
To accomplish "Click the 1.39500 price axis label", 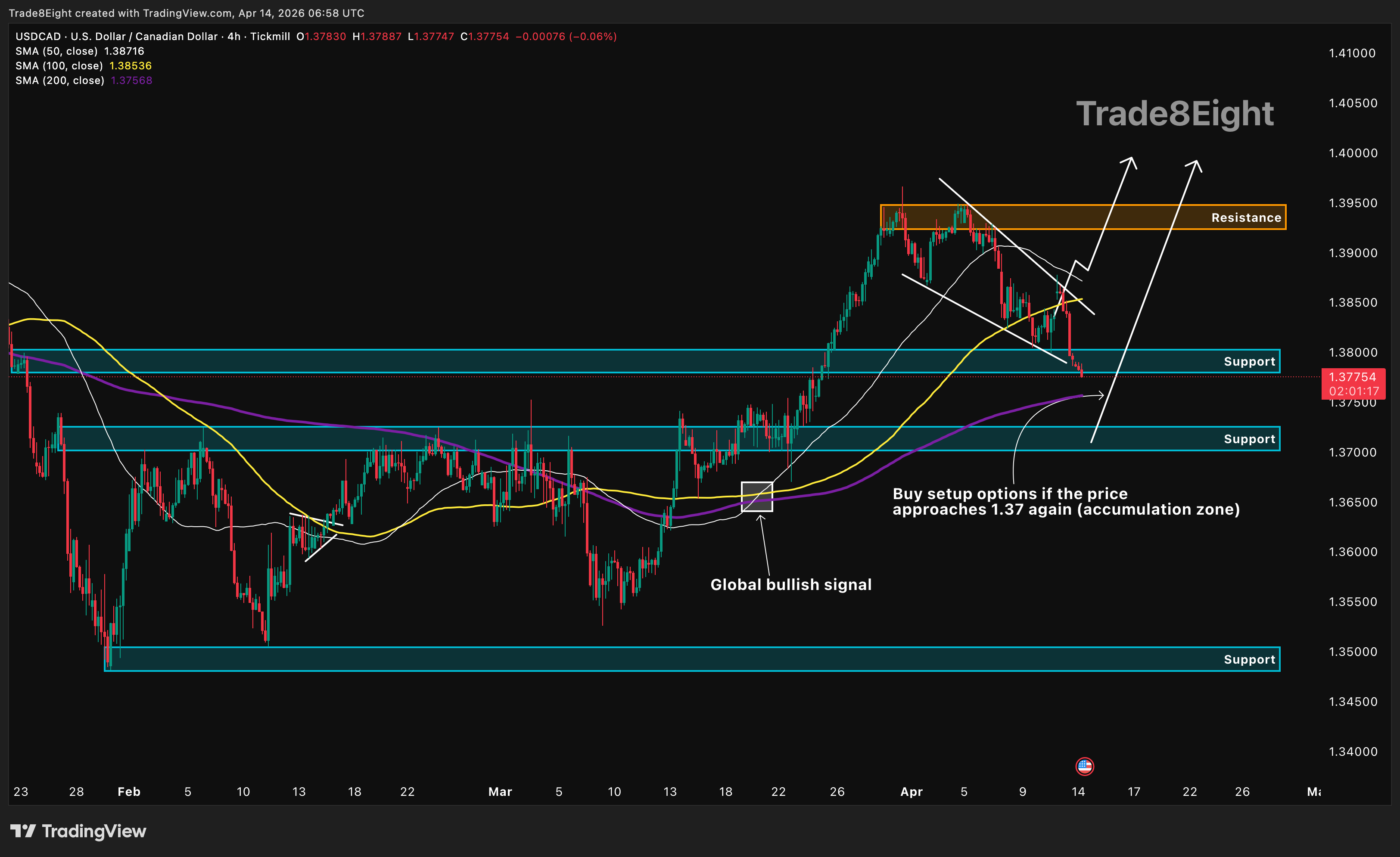I will coord(1353,203).
